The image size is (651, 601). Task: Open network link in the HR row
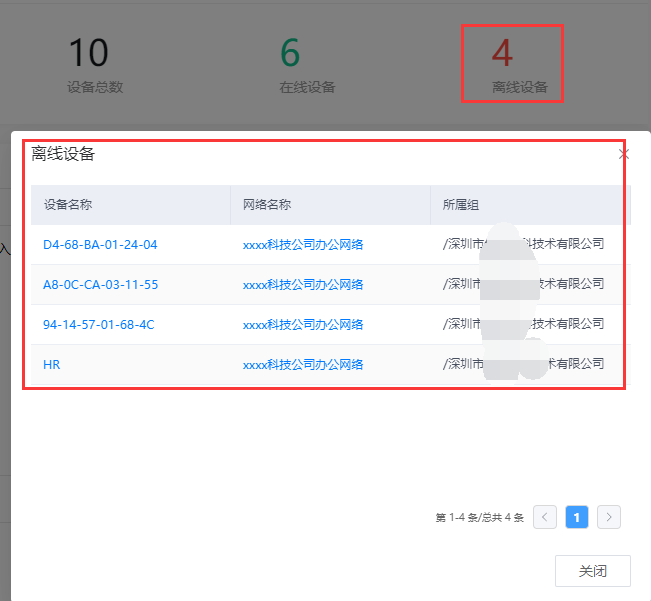pyautogui.click(x=302, y=364)
